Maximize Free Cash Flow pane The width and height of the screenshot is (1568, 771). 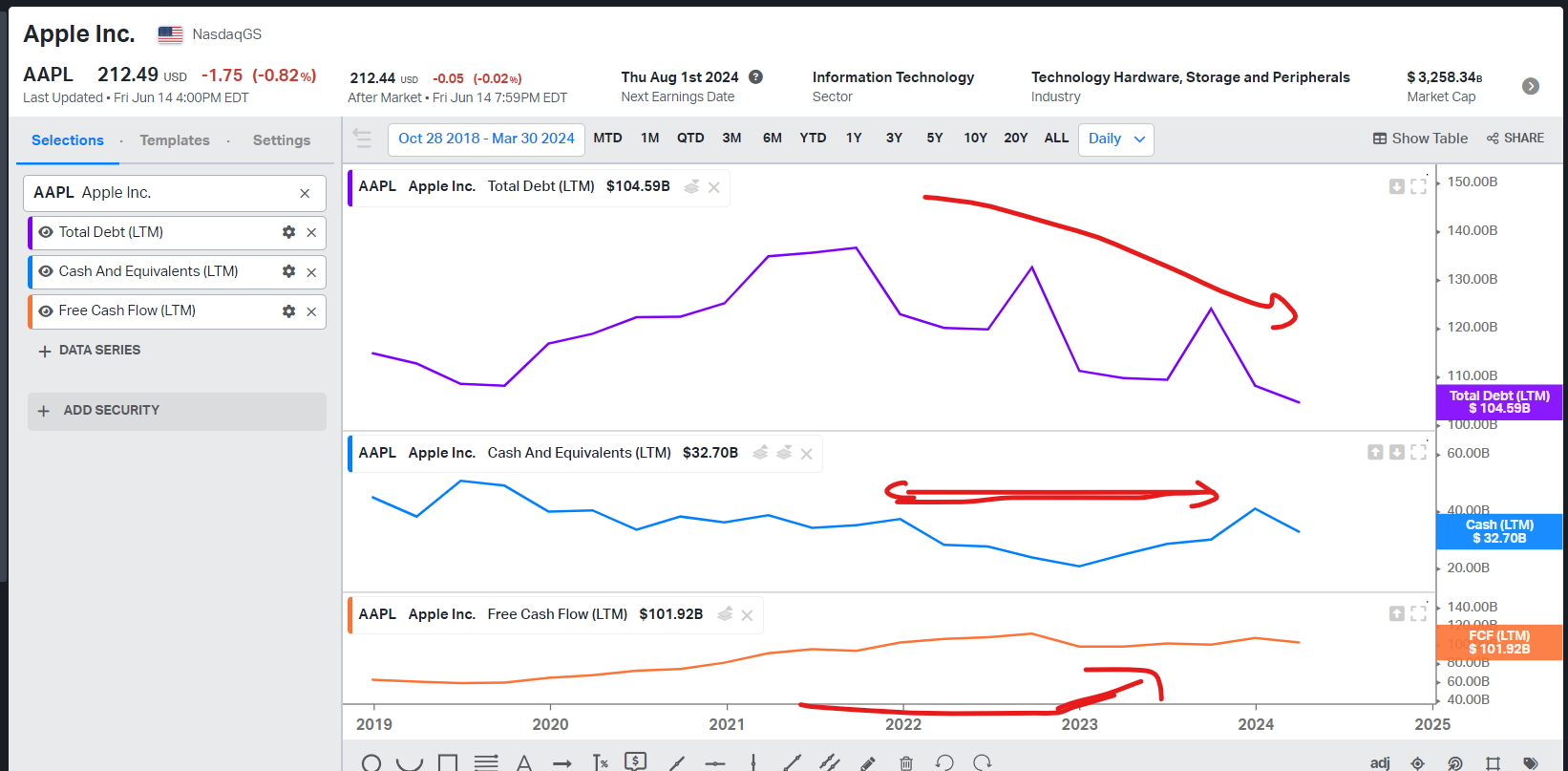click(x=1419, y=613)
